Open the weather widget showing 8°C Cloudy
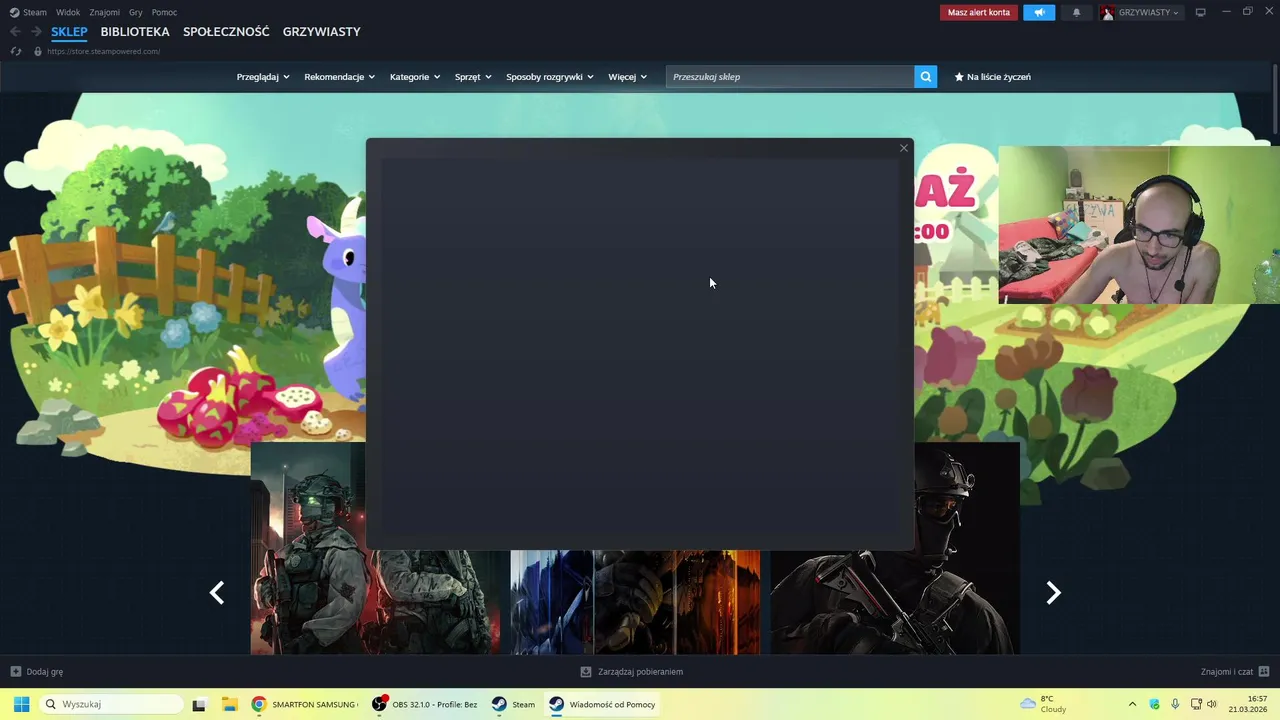The height and width of the screenshot is (720, 1280). click(1043, 704)
